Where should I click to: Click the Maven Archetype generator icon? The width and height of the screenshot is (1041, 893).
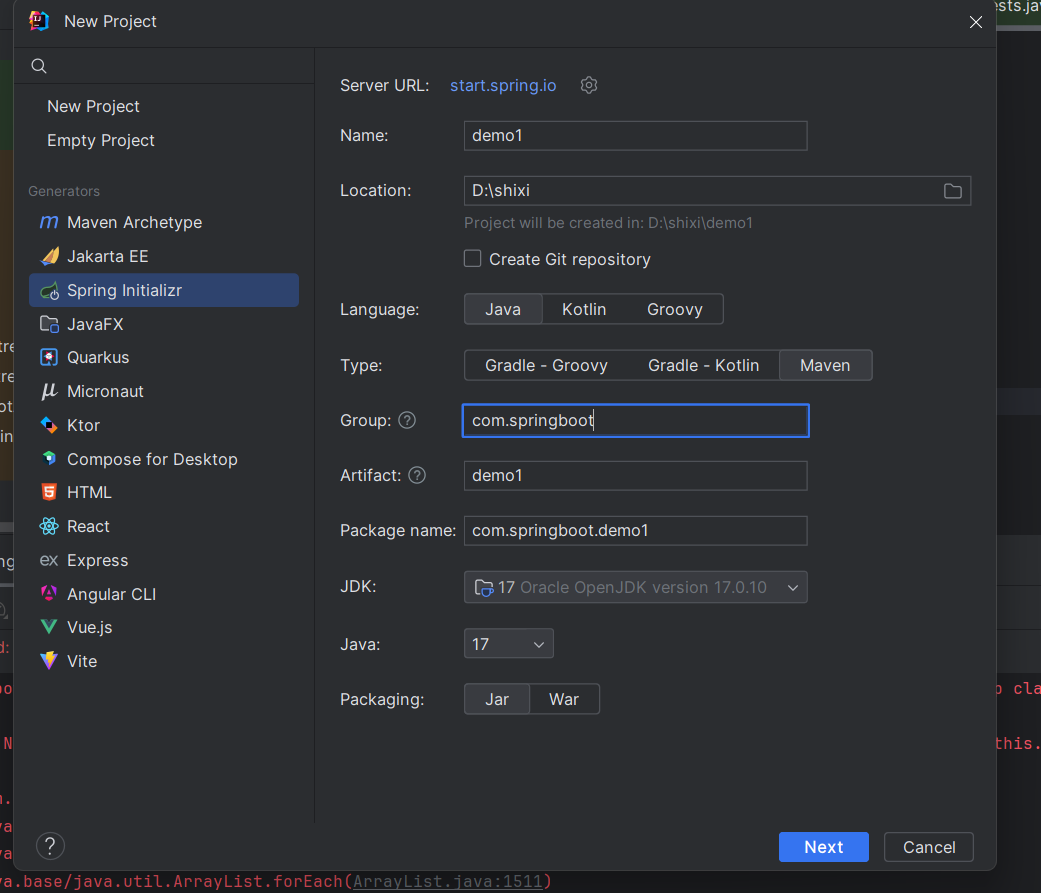pos(49,222)
